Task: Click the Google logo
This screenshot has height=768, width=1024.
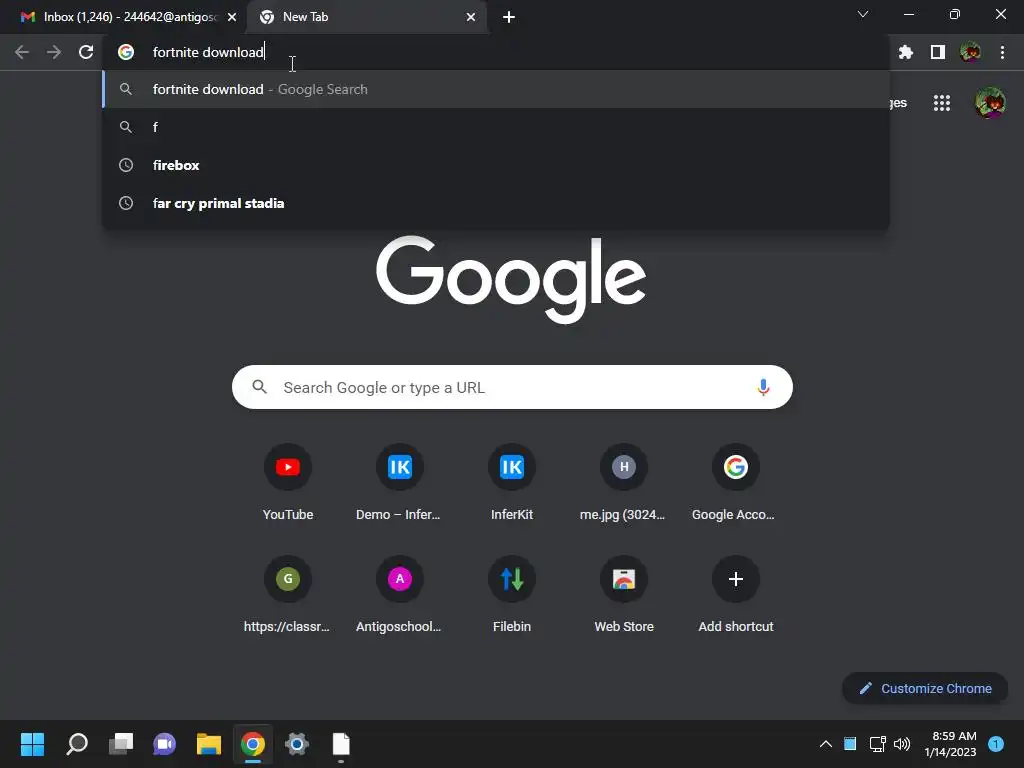Action: click(511, 279)
